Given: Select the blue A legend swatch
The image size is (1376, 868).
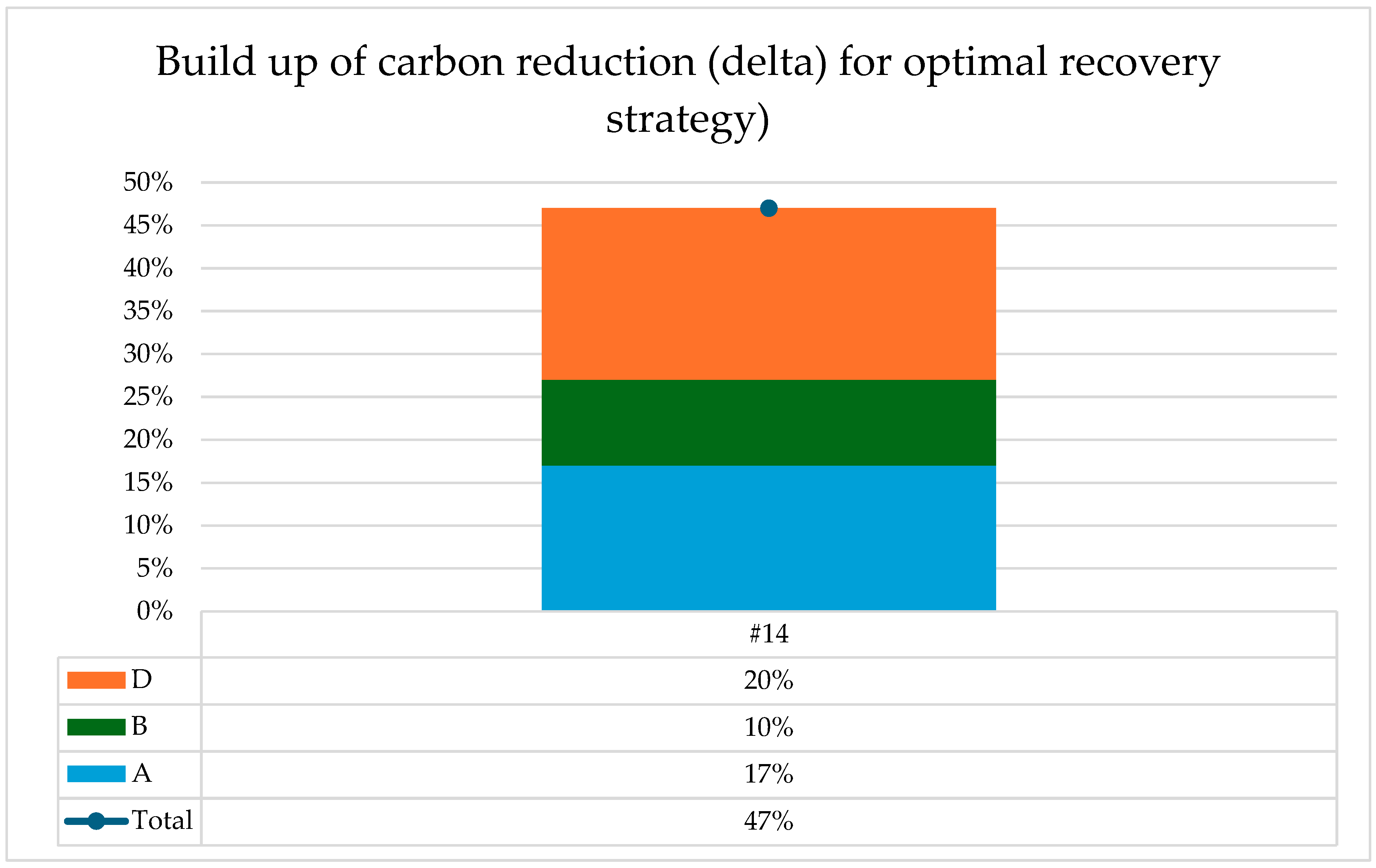Looking at the screenshot, I should [x=96, y=774].
